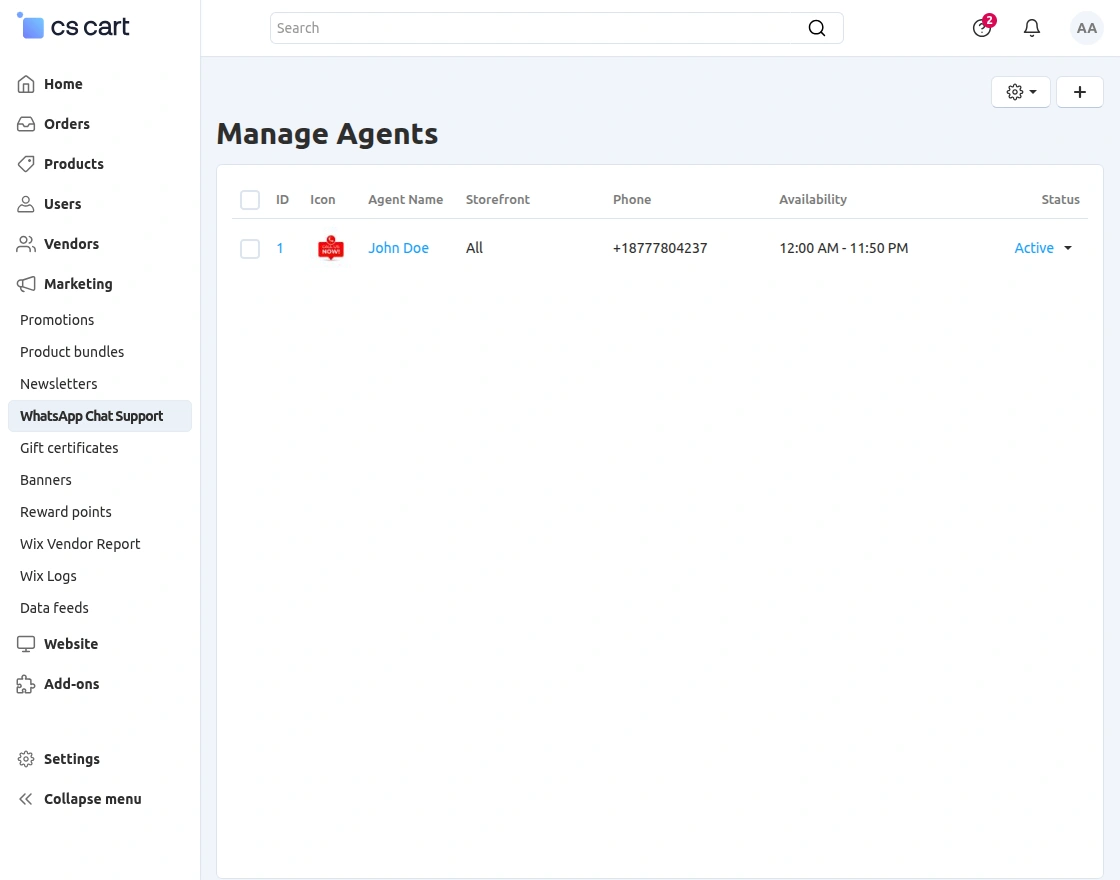Click availability 12:00 AM - 11:50 PM

[x=844, y=248]
